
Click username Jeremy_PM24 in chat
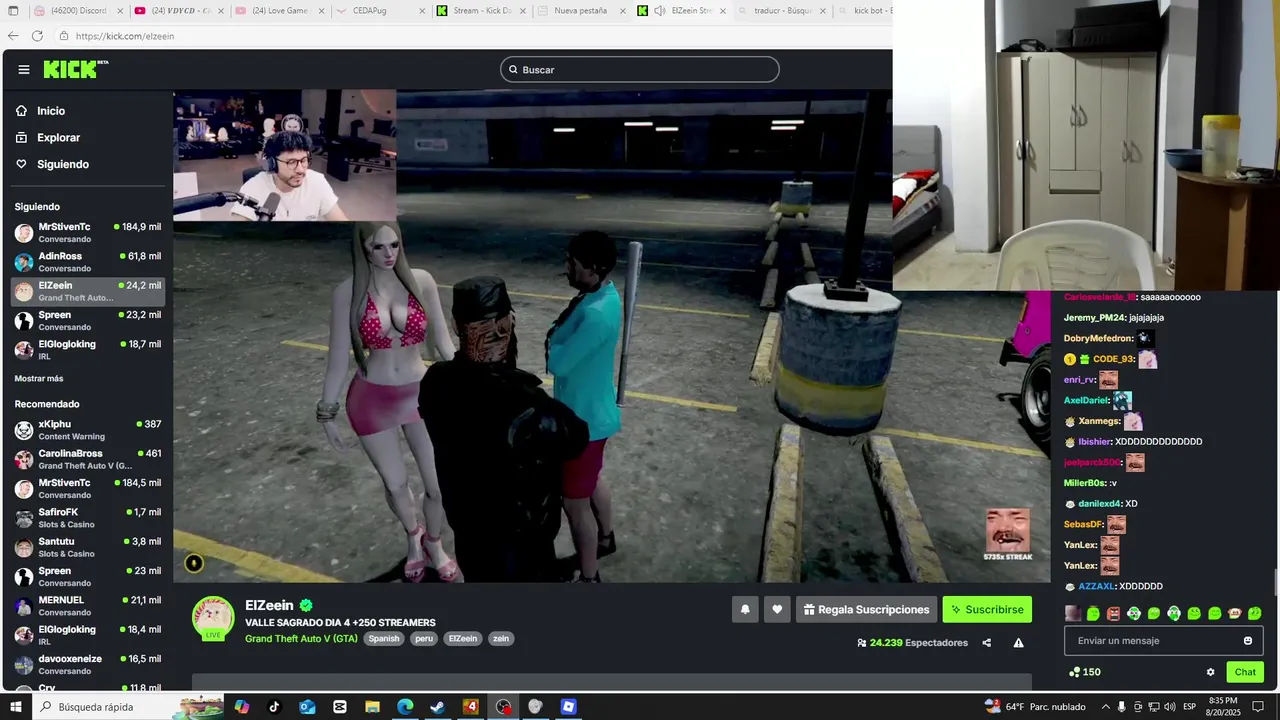point(1095,317)
